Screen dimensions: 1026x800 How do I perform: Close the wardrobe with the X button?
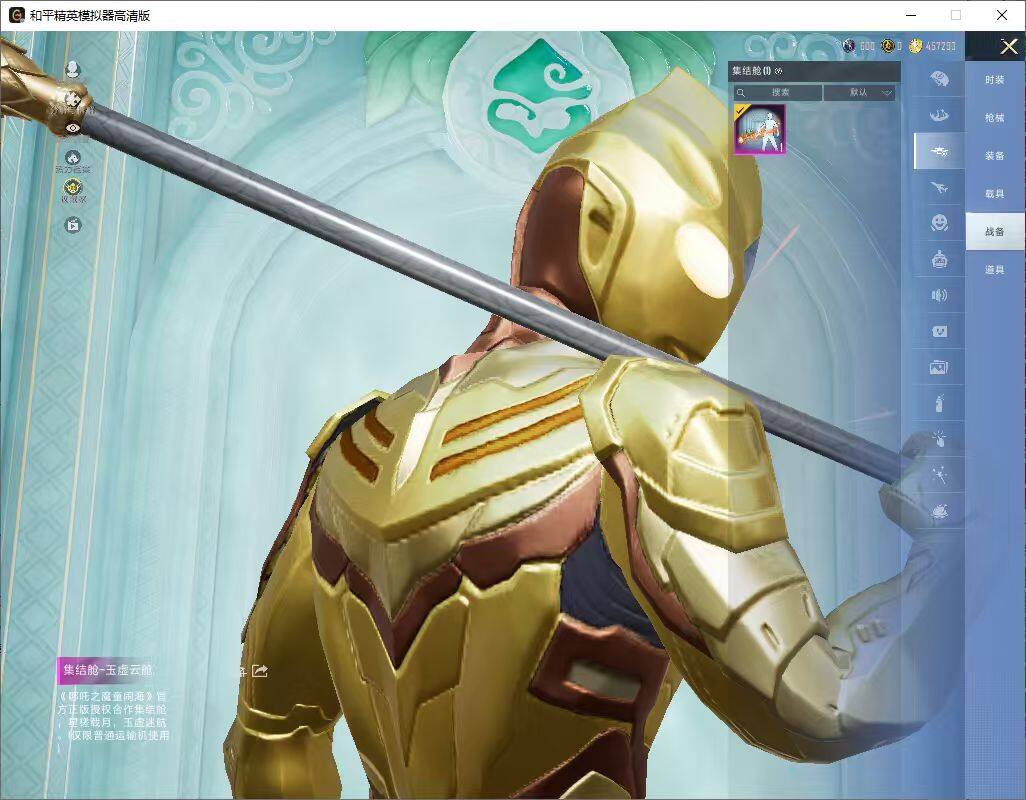click(1008, 46)
